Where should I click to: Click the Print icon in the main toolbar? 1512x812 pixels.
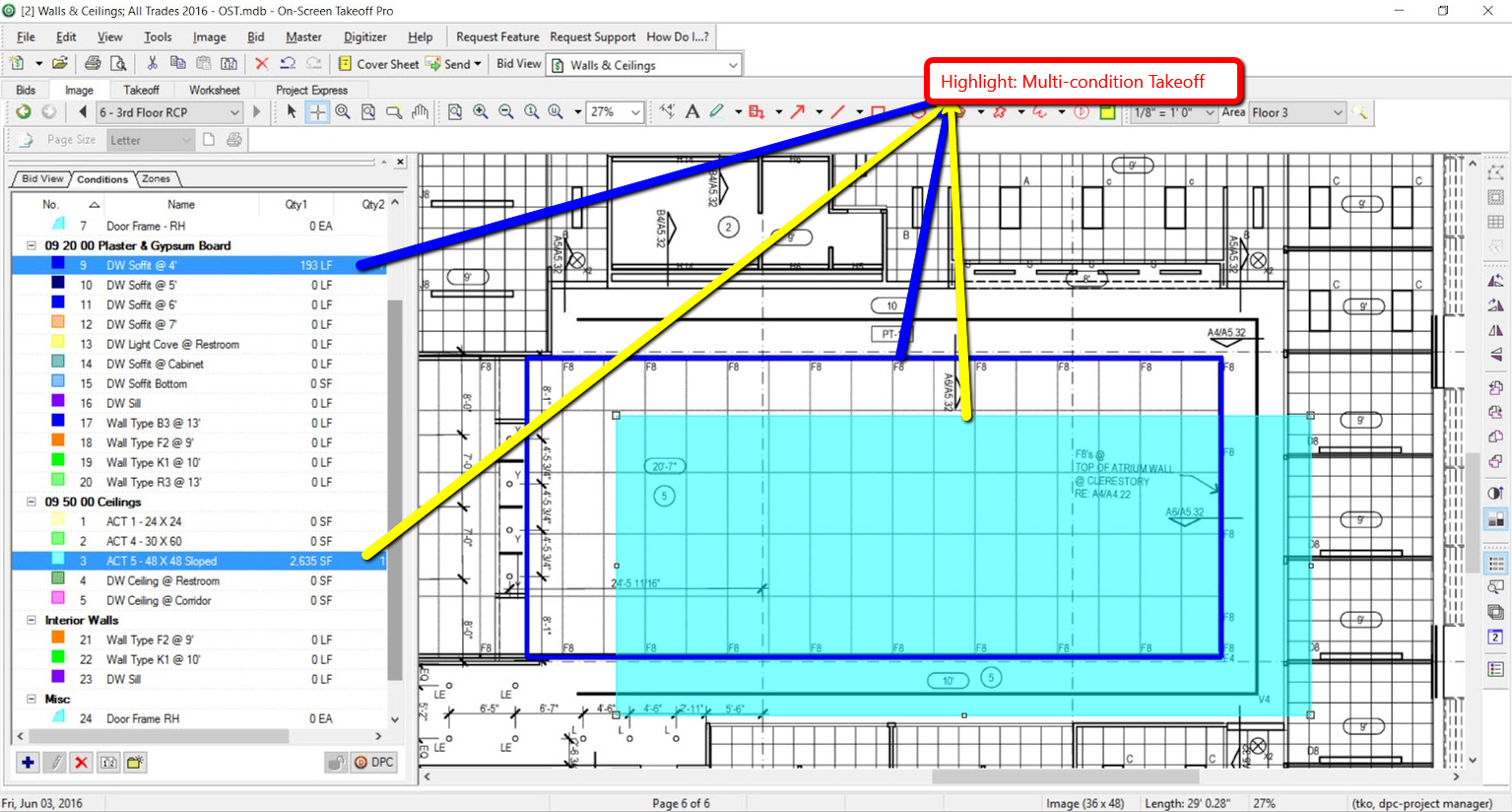point(93,64)
